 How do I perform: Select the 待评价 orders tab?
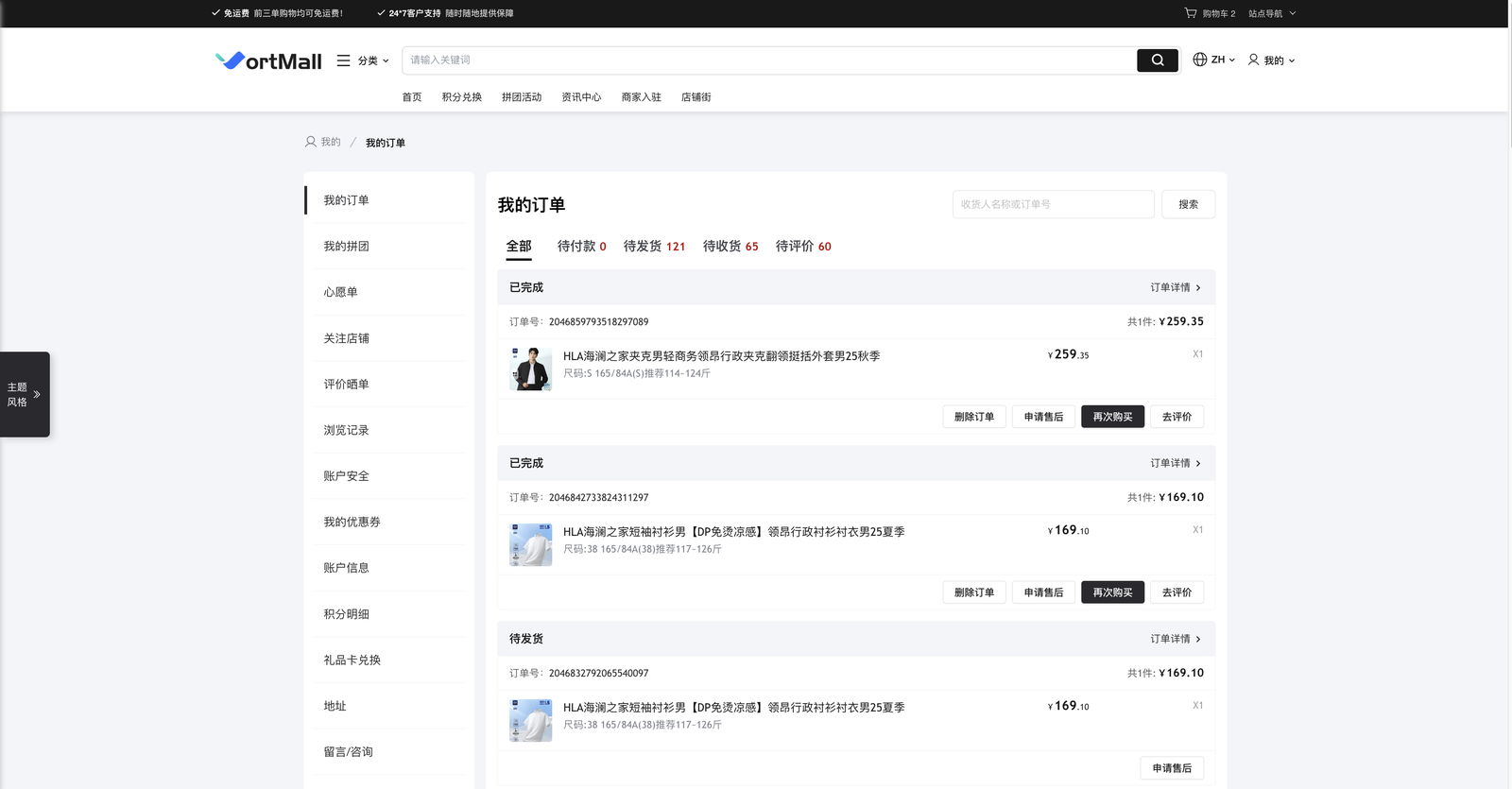tap(802, 246)
